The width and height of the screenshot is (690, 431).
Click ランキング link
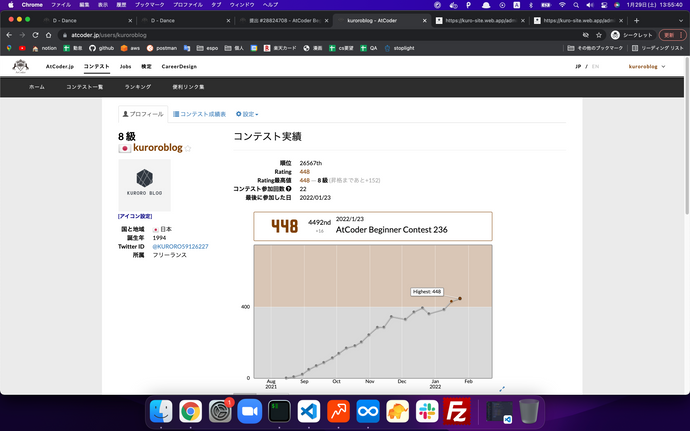click(x=138, y=87)
